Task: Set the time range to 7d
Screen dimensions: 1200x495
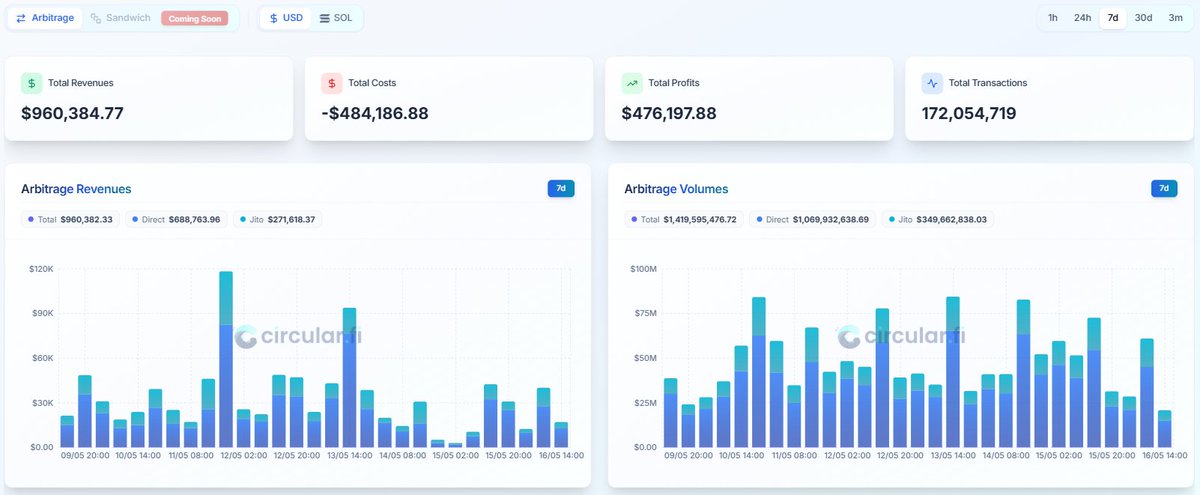Action: click(x=1113, y=18)
